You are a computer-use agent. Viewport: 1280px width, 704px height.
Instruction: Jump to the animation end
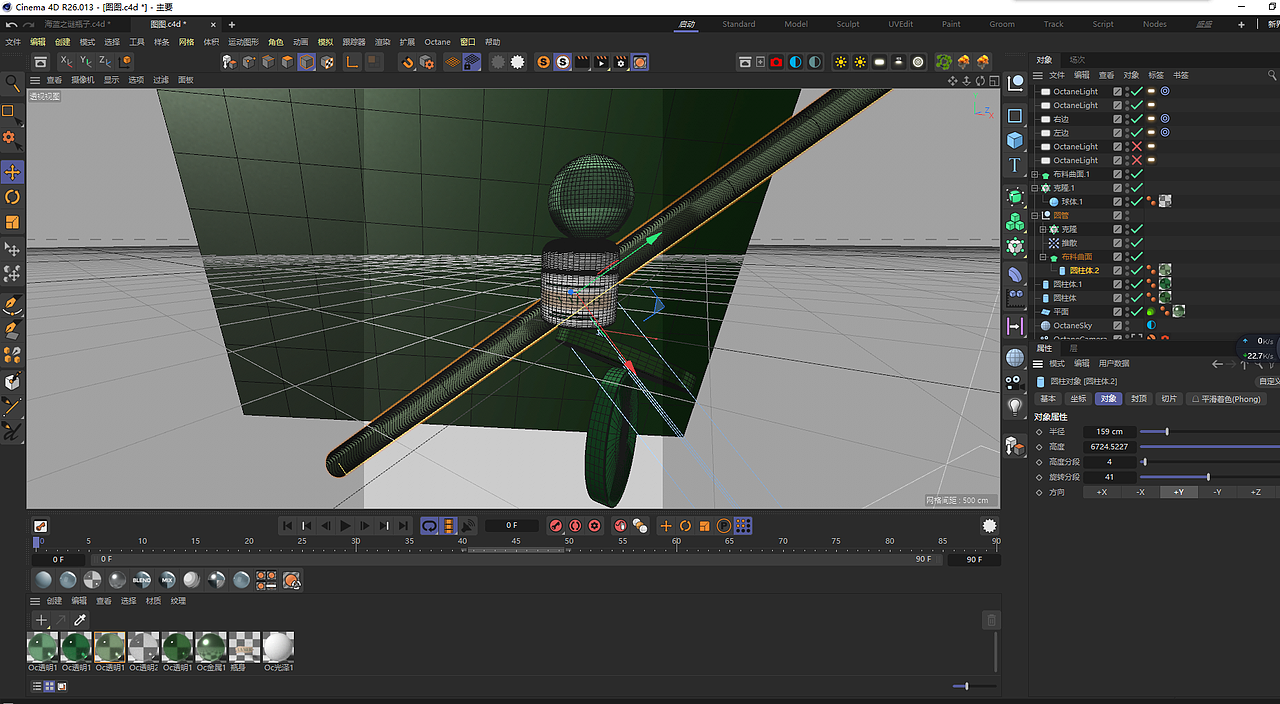404,526
